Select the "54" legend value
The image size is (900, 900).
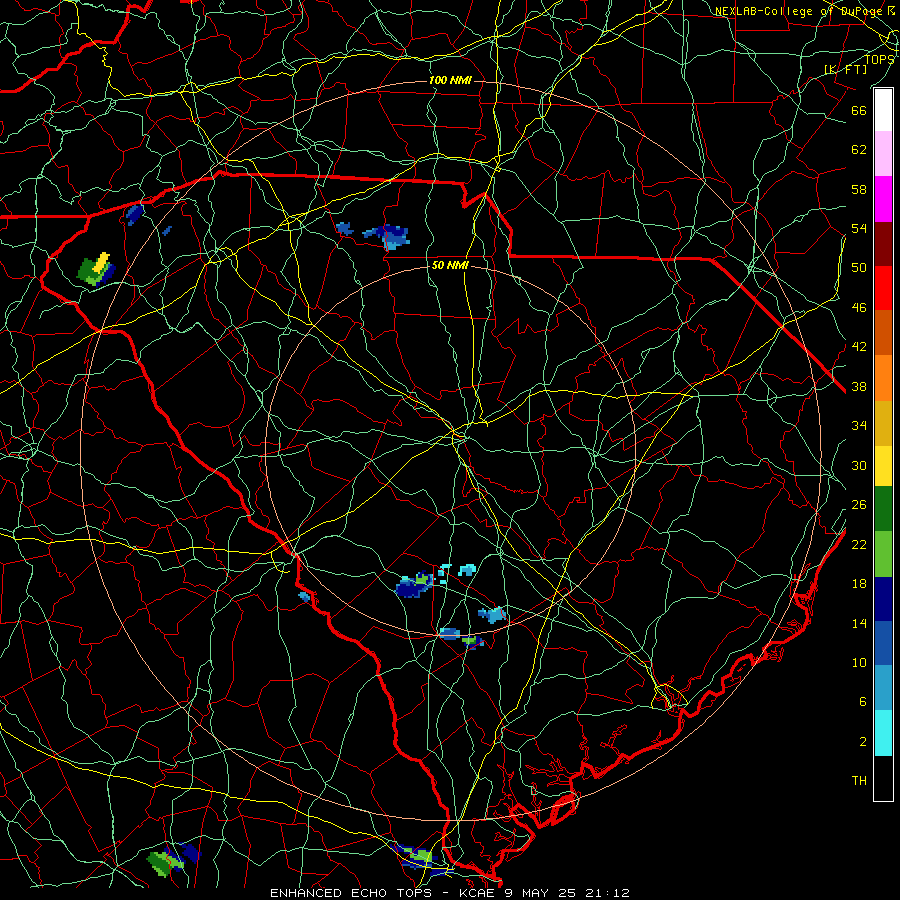(859, 228)
